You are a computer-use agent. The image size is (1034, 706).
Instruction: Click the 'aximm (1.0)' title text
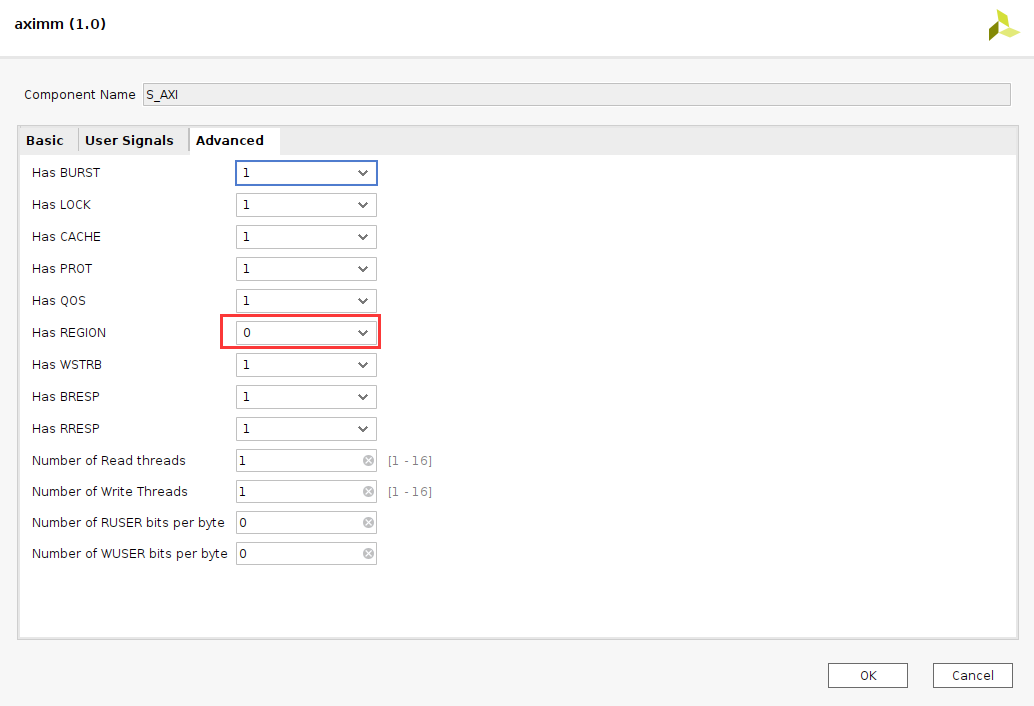(x=60, y=24)
